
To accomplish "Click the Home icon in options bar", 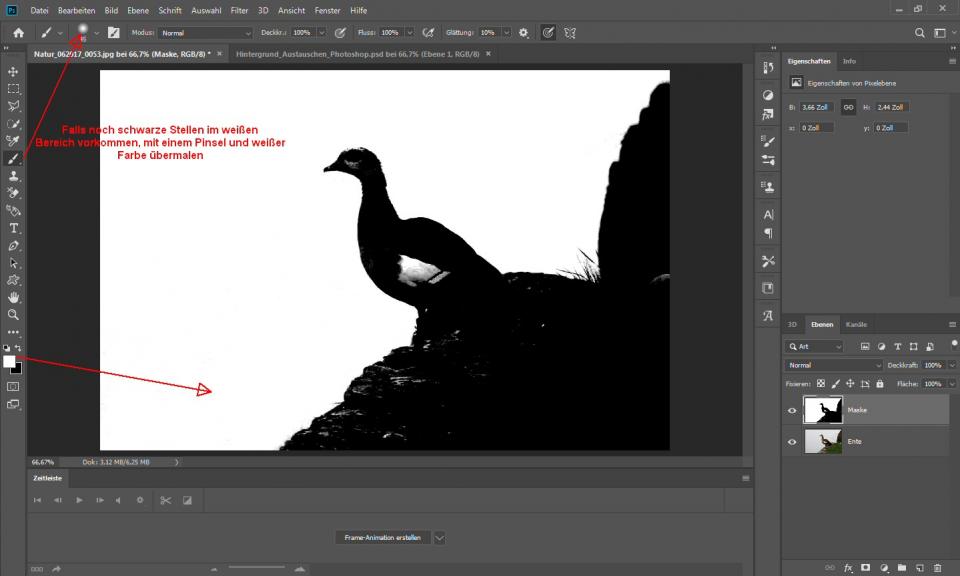I will [x=18, y=33].
